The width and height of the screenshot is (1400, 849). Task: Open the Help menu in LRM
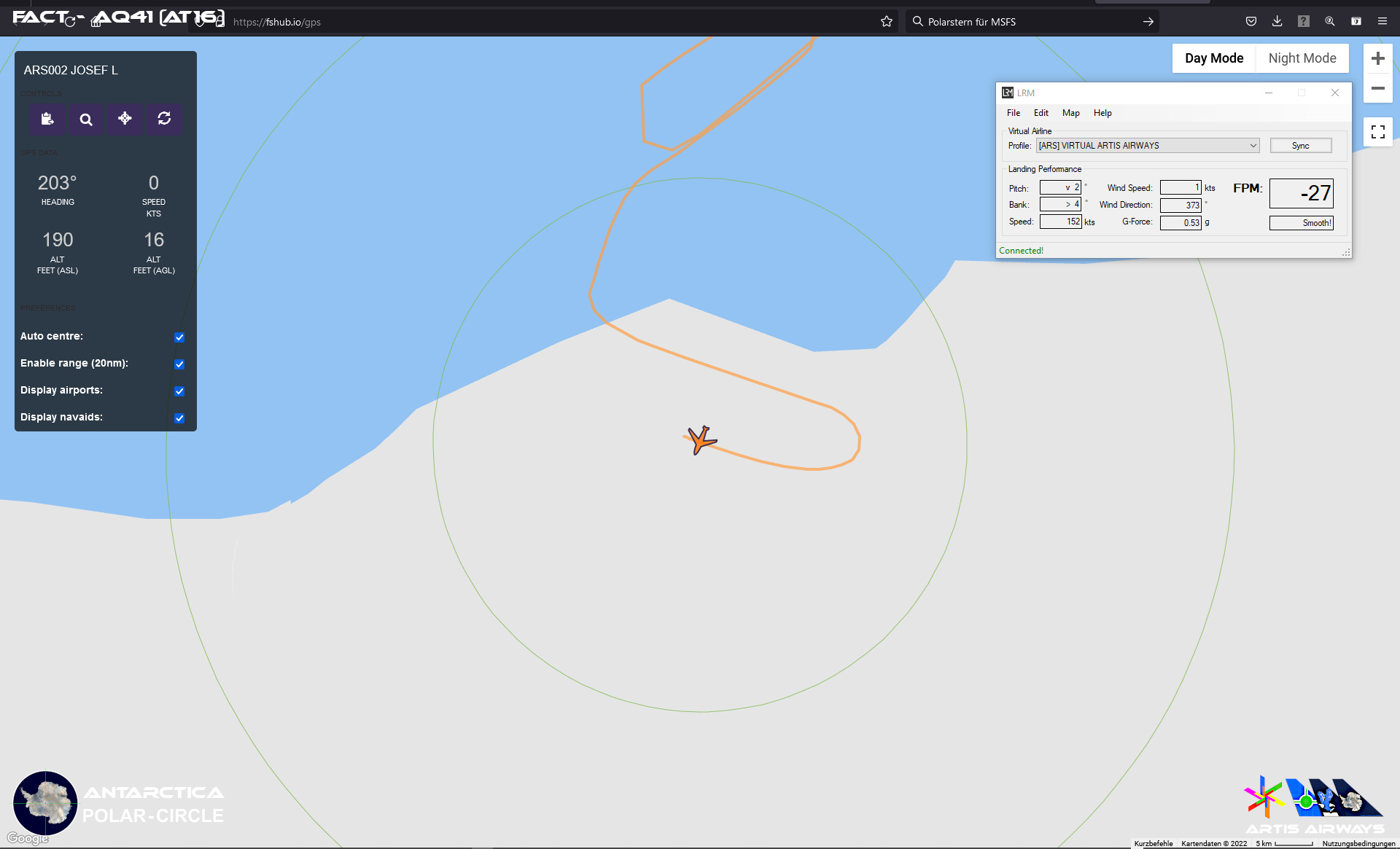(x=1102, y=113)
